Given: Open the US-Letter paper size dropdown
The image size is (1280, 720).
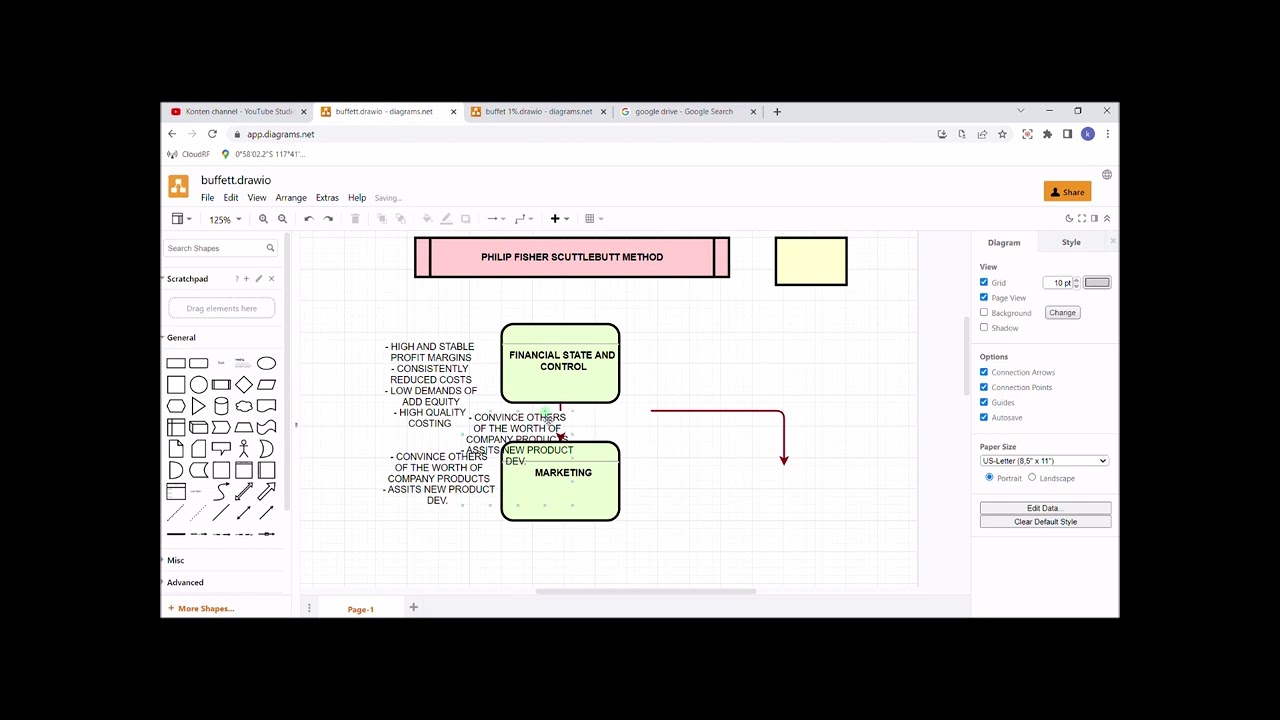Looking at the screenshot, I should pyautogui.click(x=1044, y=461).
